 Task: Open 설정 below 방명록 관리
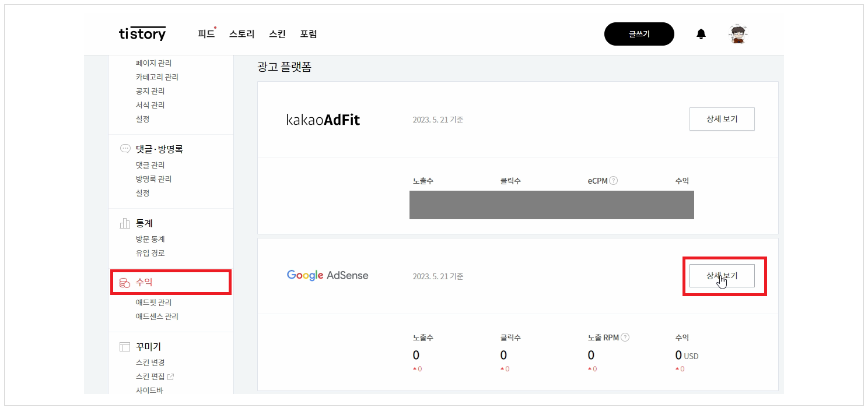coord(142,193)
